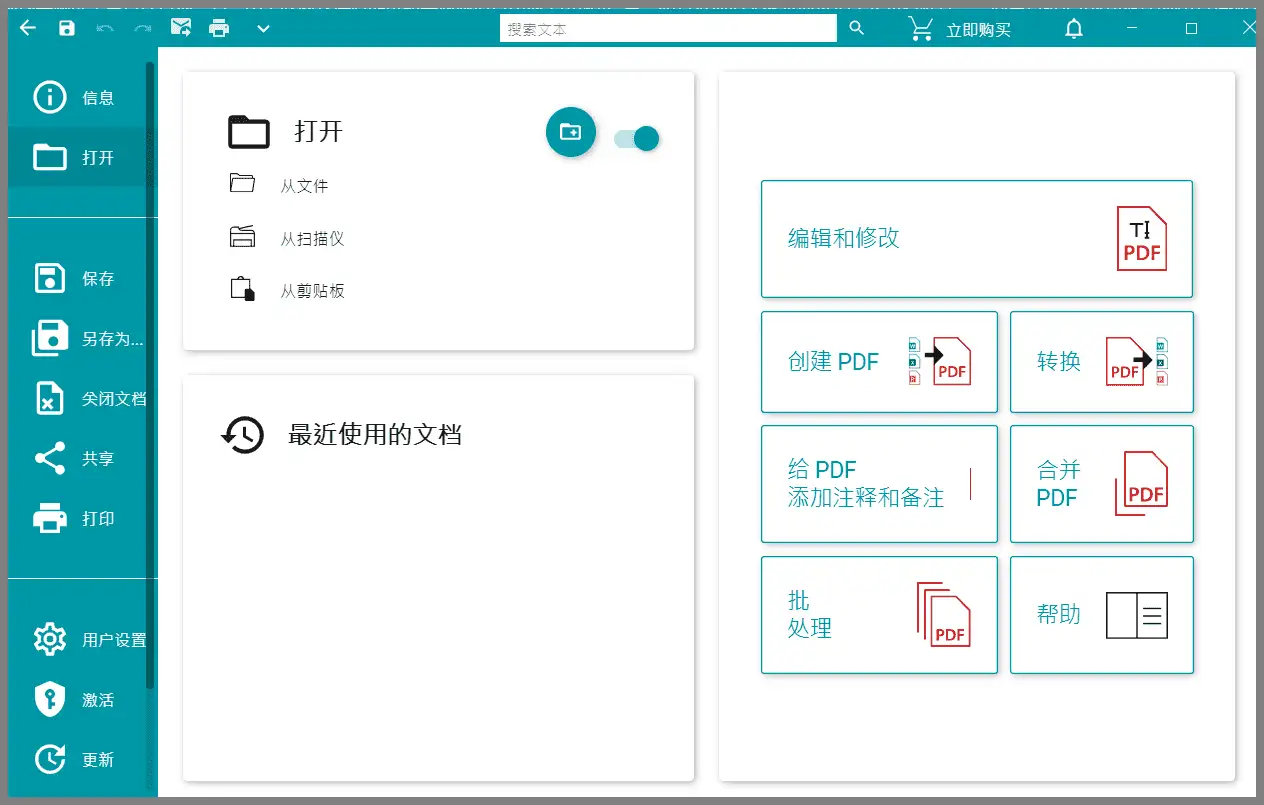Select 从扫描仪 to scan a document
The image size is (1264, 805).
point(242,237)
